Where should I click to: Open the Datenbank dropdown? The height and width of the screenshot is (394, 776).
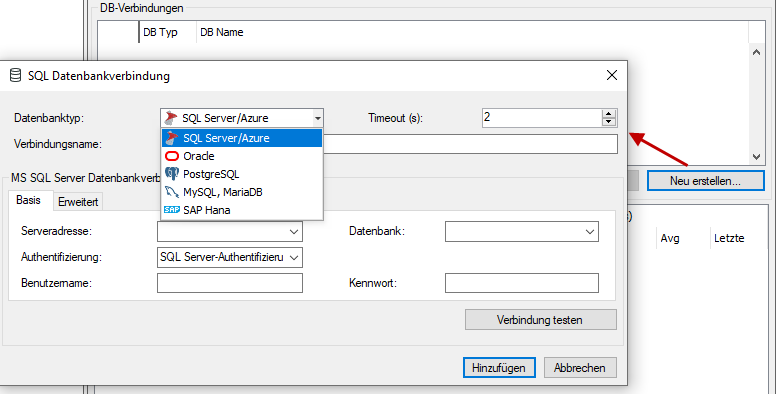589,232
